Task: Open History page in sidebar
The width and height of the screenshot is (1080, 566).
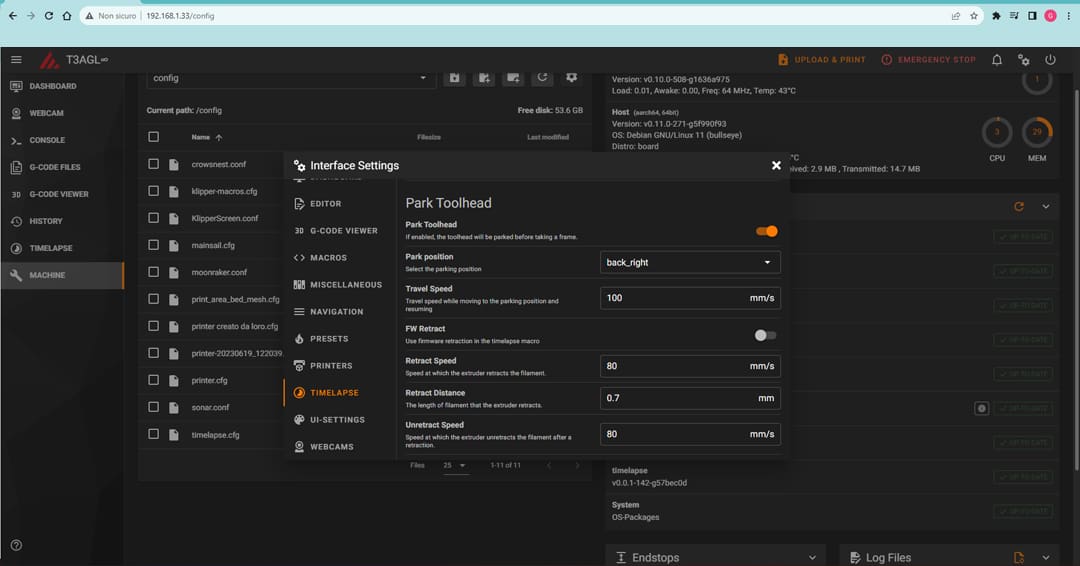Action: click(62, 221)
